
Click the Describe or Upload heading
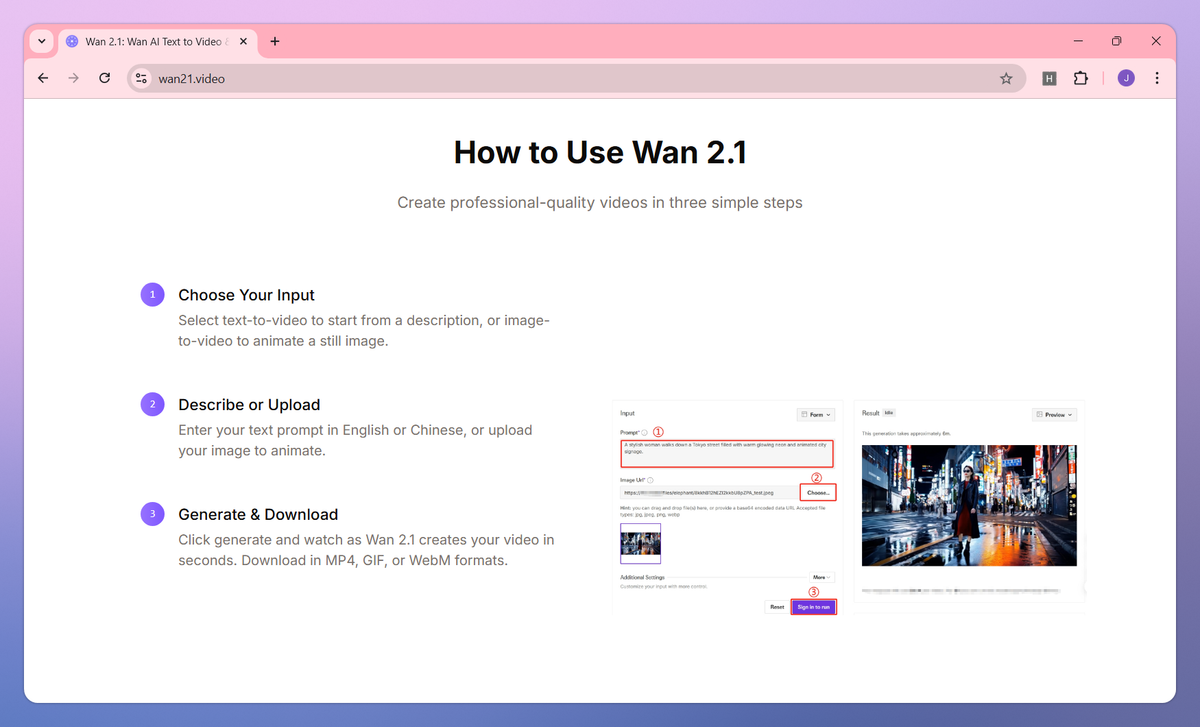(249, 404)
